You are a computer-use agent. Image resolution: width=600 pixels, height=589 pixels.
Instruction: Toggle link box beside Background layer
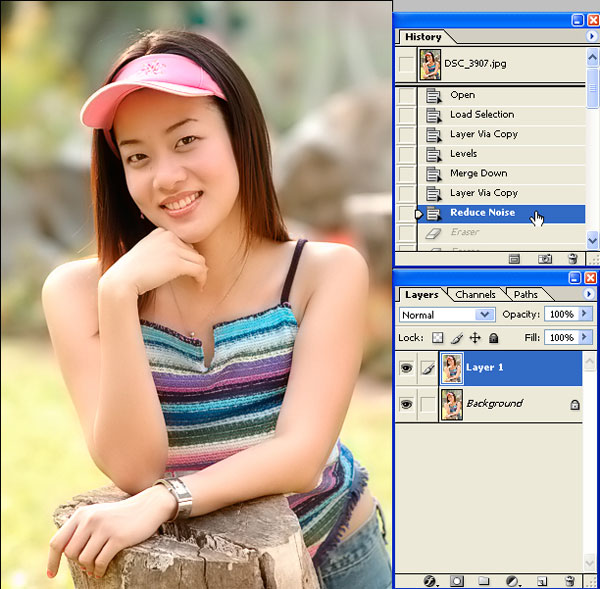pyautogui.click(x=428, y=404)
